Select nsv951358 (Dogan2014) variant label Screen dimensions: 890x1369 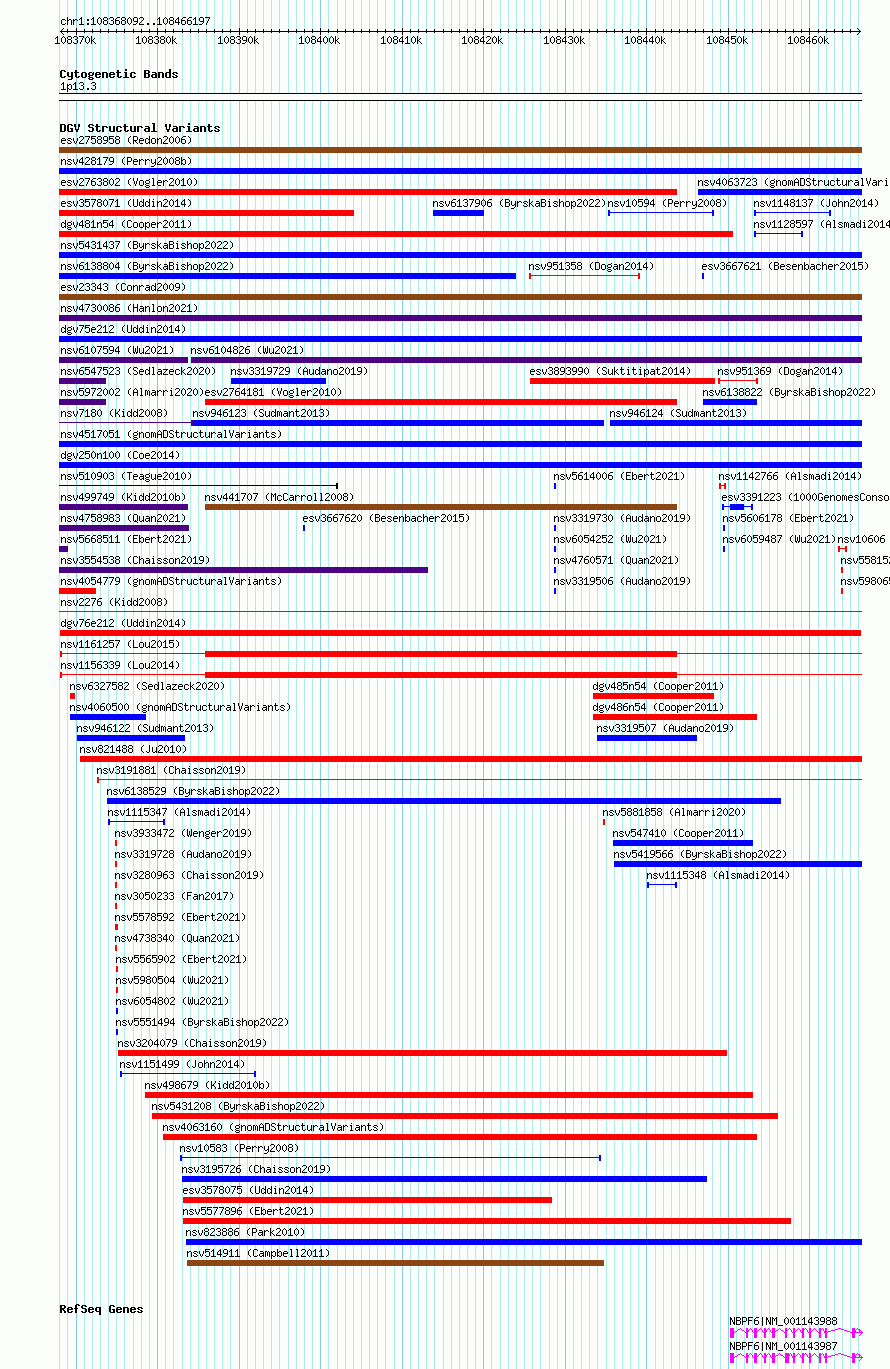point(591,266)
